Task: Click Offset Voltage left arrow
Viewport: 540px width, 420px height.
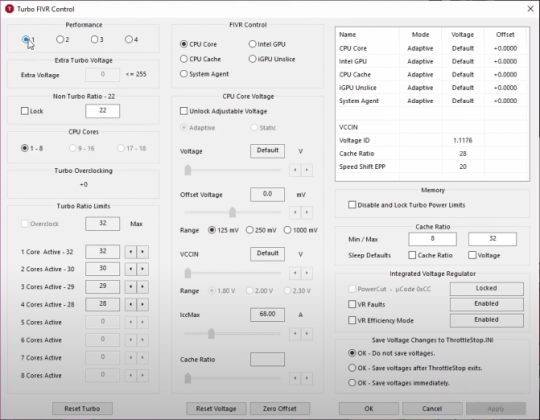Action: [295, 212]
